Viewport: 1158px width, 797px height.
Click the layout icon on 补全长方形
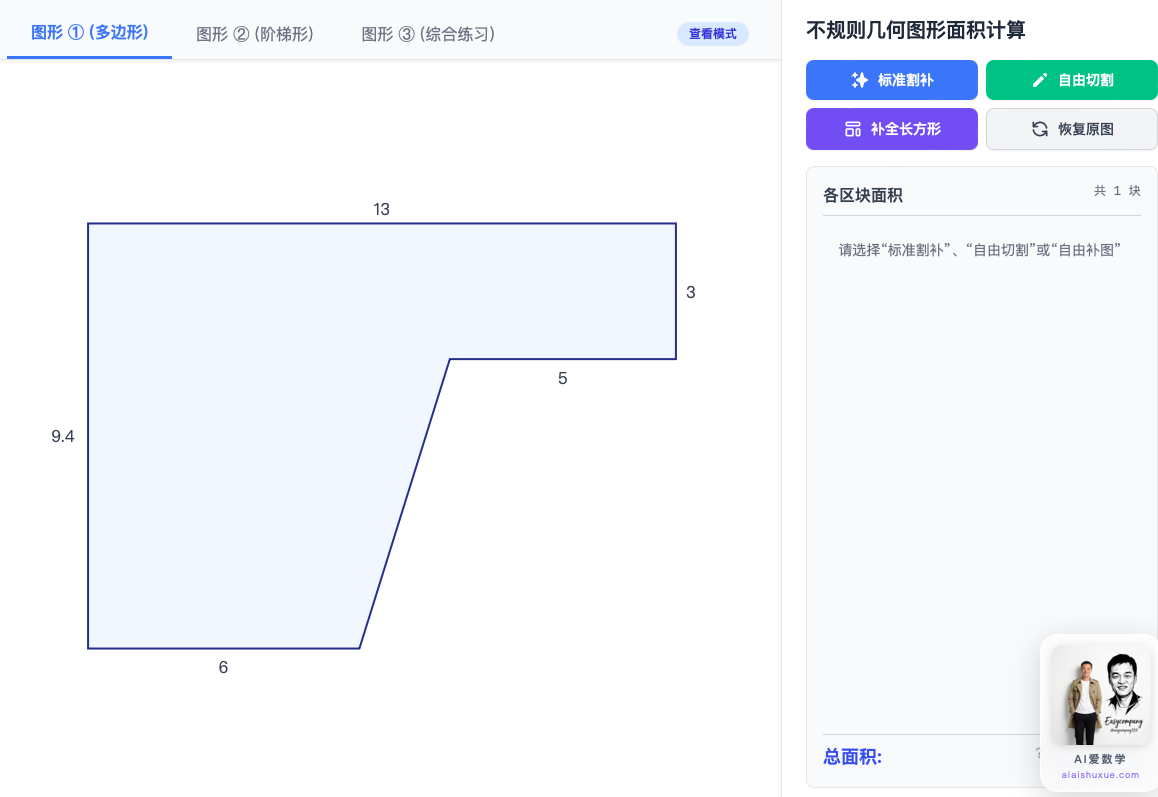(853, 129)
